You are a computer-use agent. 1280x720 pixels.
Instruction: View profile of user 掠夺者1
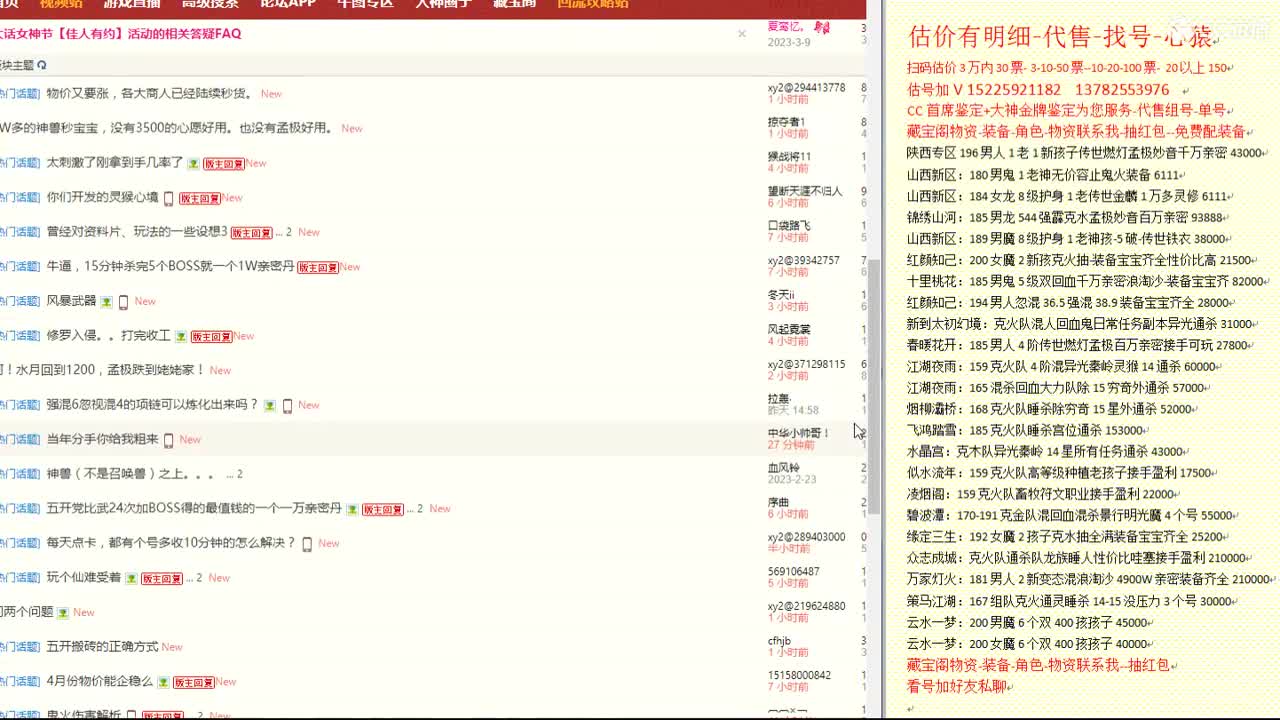pyautogui.click(x=786, y=122)
